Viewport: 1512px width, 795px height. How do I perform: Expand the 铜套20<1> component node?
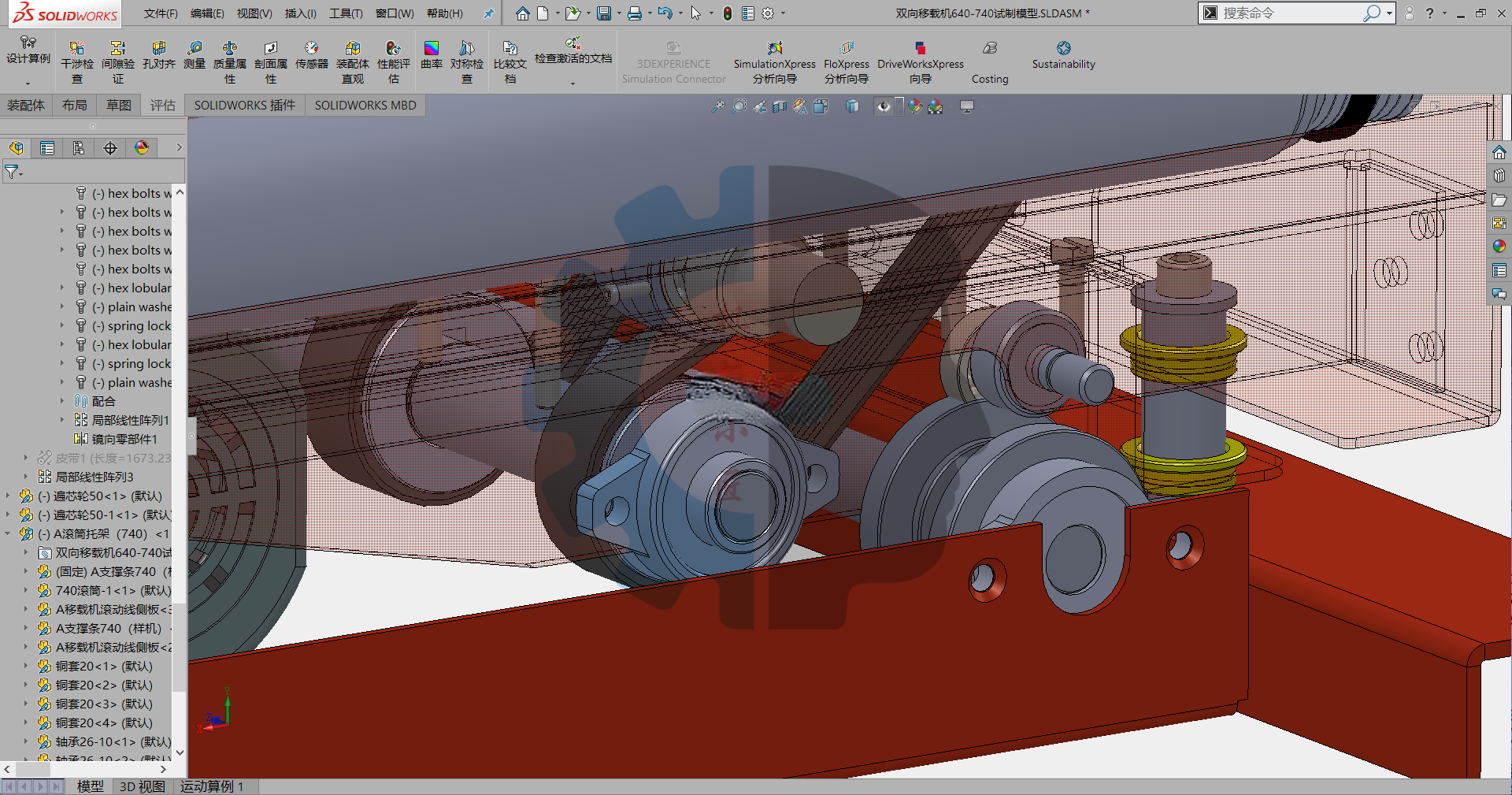pyautogui.click(x=26, y=666)
